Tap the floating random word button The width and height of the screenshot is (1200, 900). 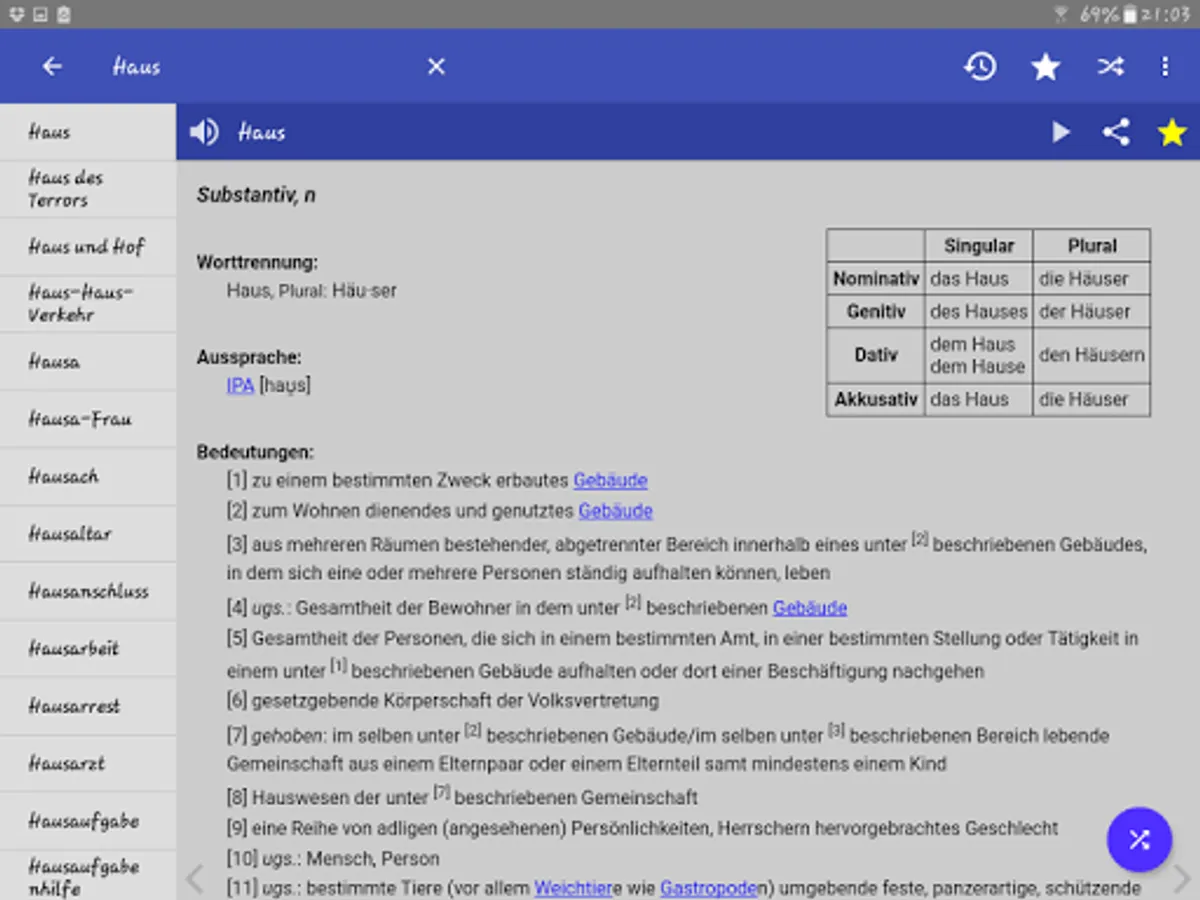pos(1139,839)
